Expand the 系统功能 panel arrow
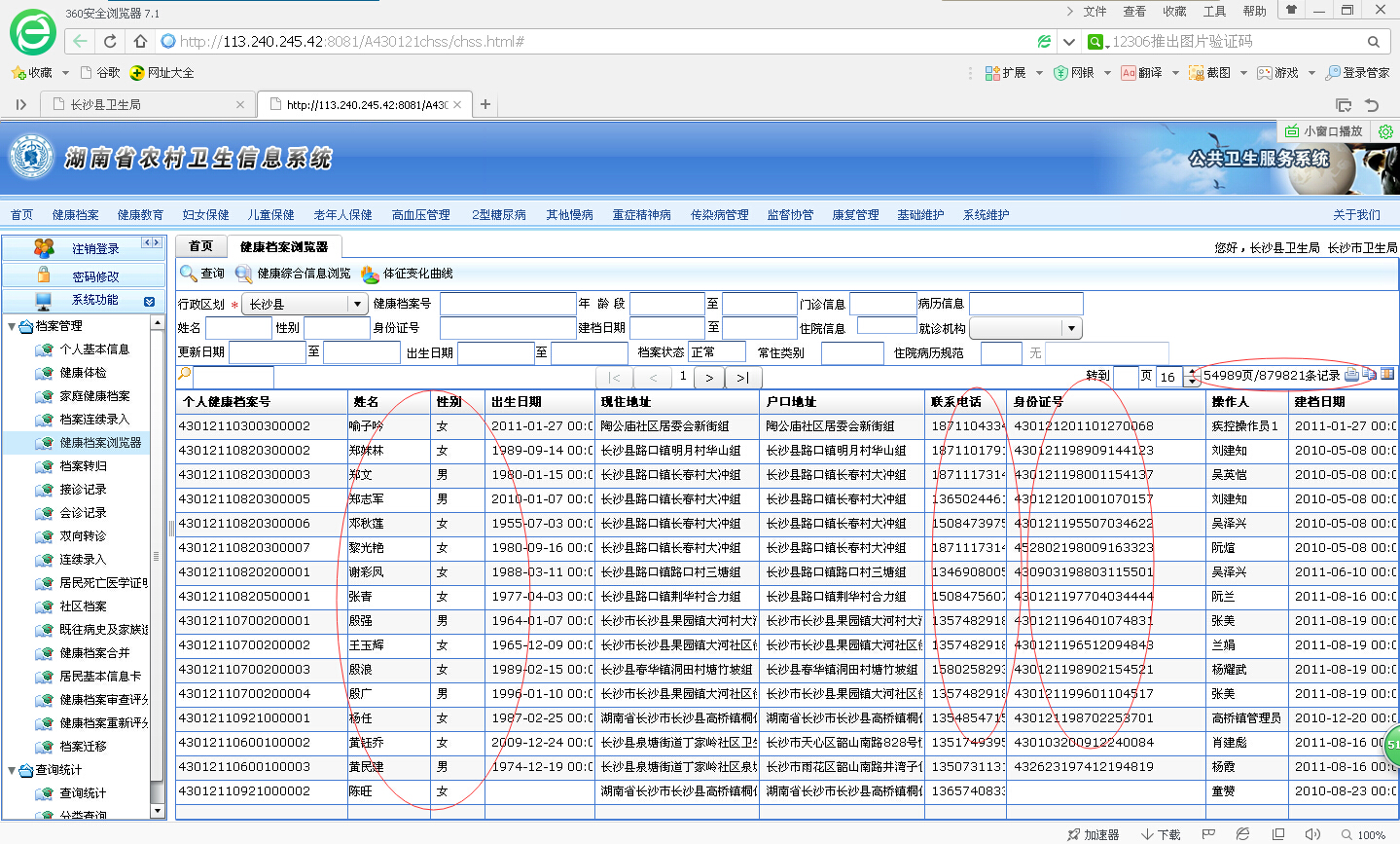The image size is (1400, 844). coord(149,302)
